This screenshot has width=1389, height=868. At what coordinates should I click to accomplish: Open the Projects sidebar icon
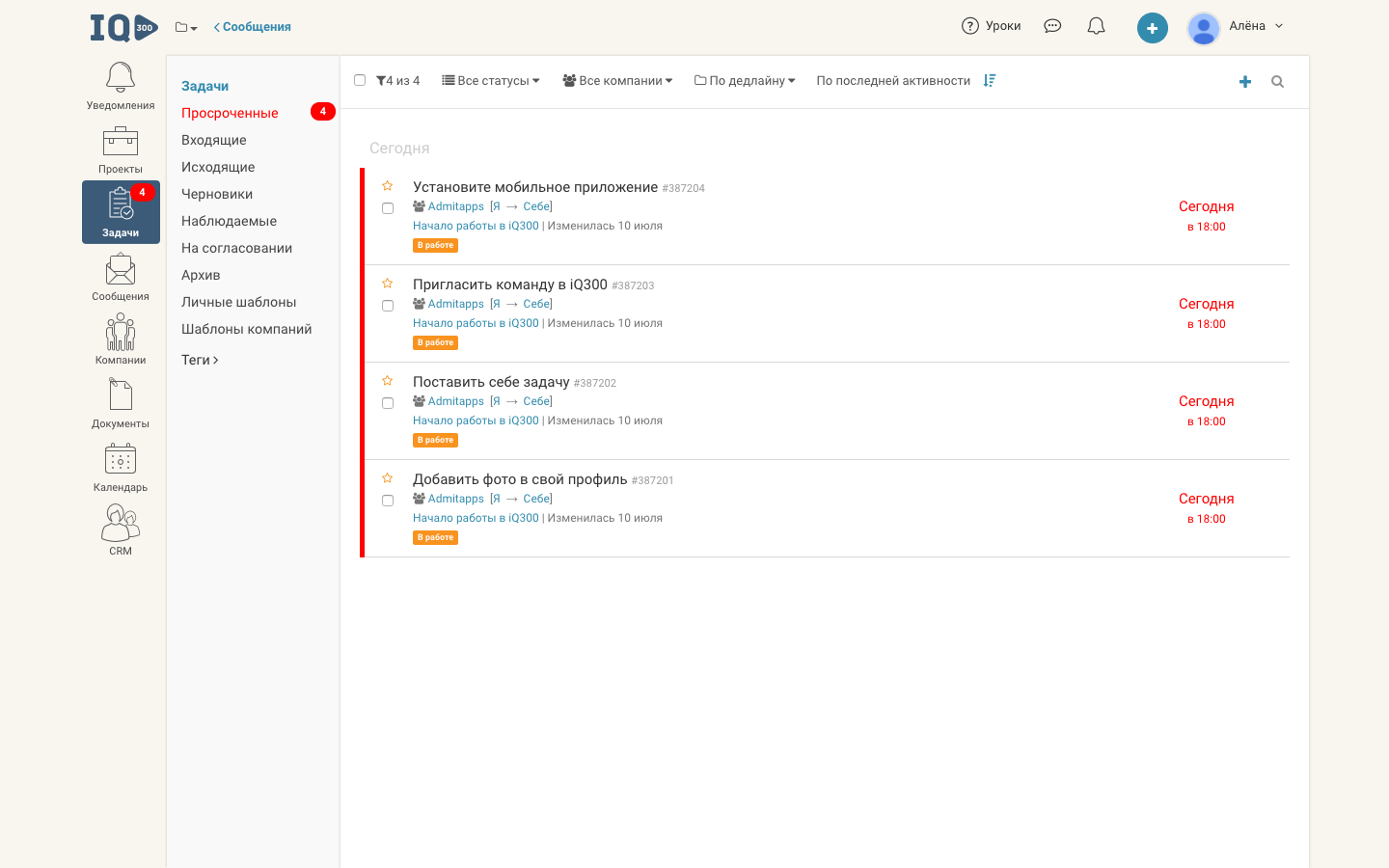pos(121,149)
